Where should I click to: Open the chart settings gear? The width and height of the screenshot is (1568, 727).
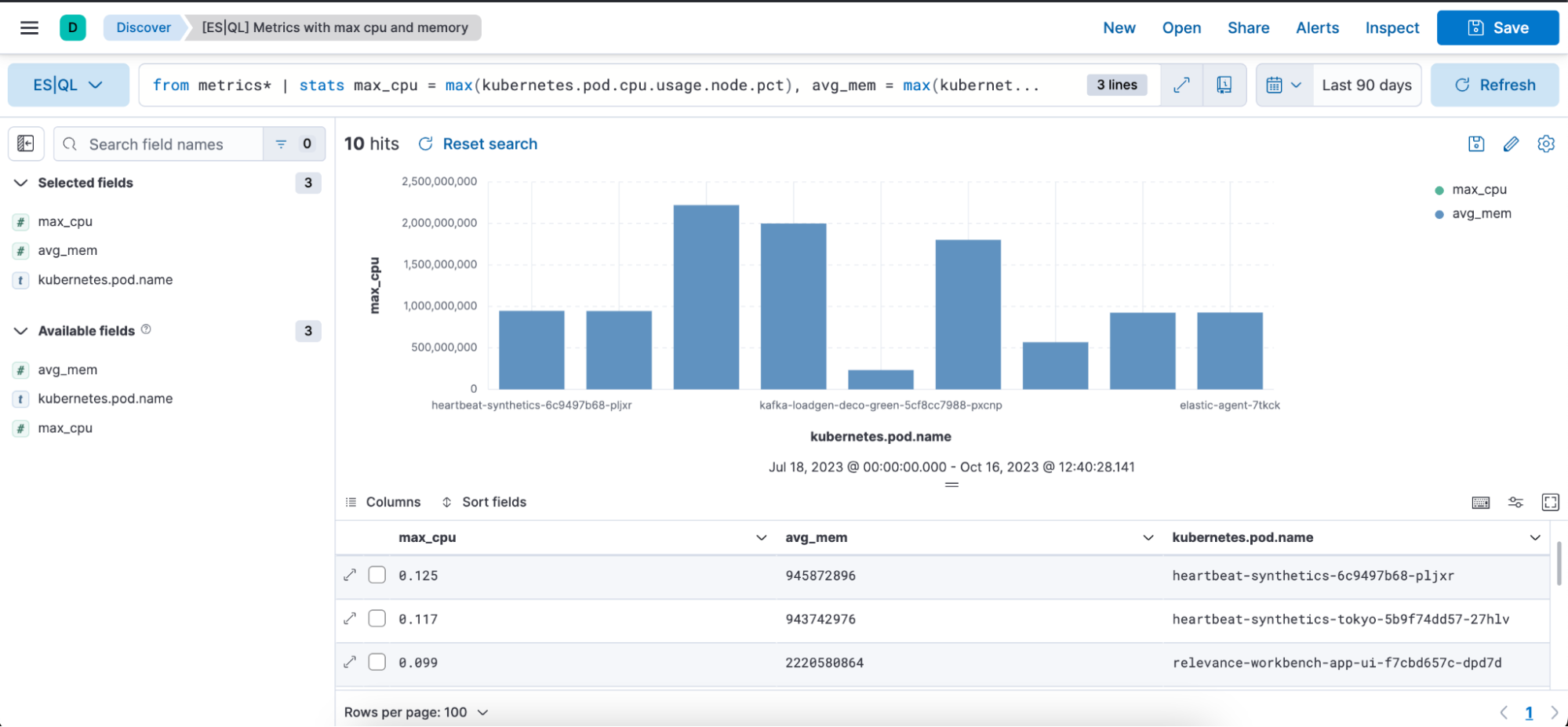[x=1546, y=144]
